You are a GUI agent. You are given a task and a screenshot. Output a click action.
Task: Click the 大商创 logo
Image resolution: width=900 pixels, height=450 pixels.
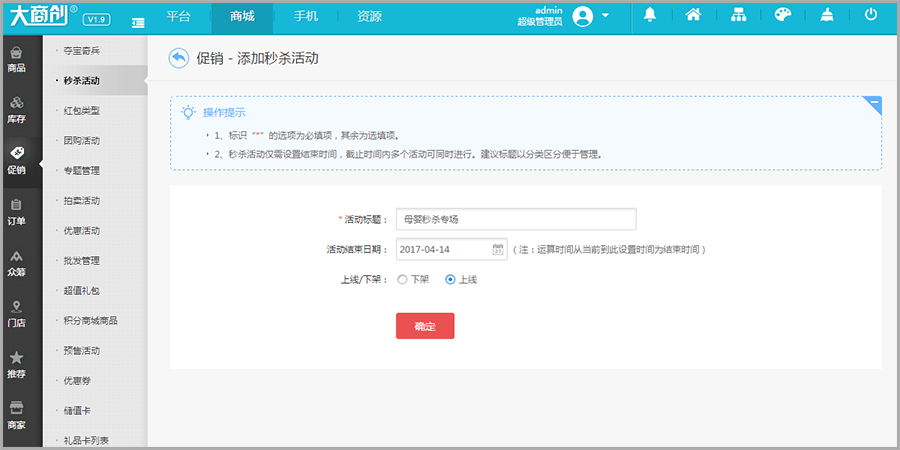(x=44, y=16)
